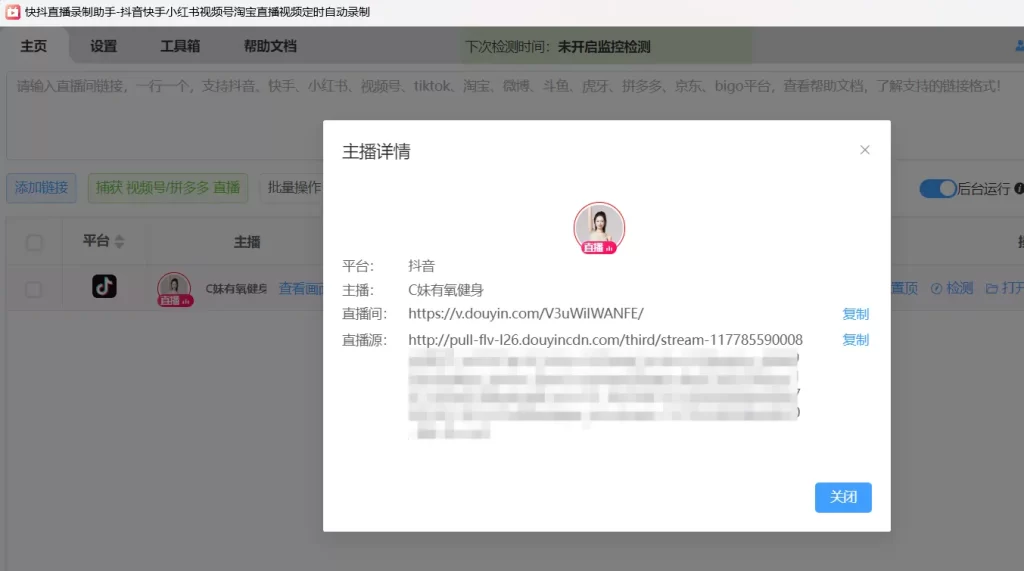Click the 检测 action in the row
This screenshot has width=1024, height=571.
point(952,288)
